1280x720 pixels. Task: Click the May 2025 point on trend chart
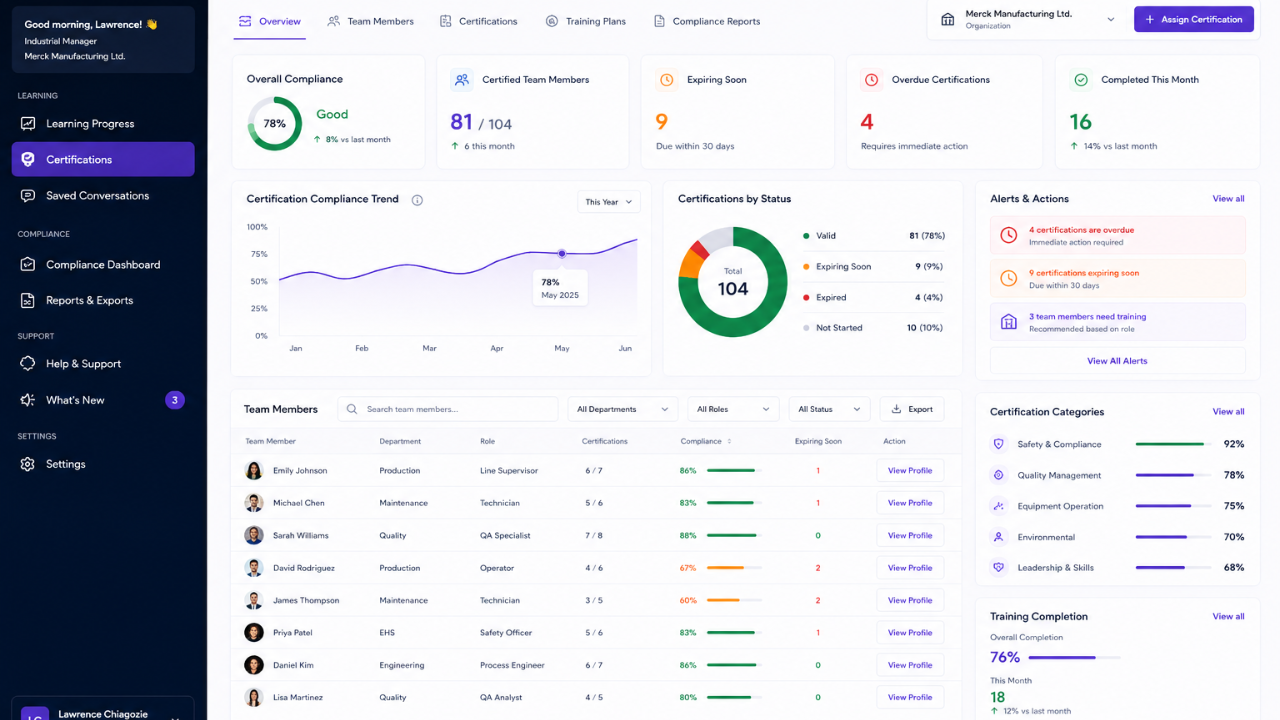pyautogui.click(x=562, y=253)
